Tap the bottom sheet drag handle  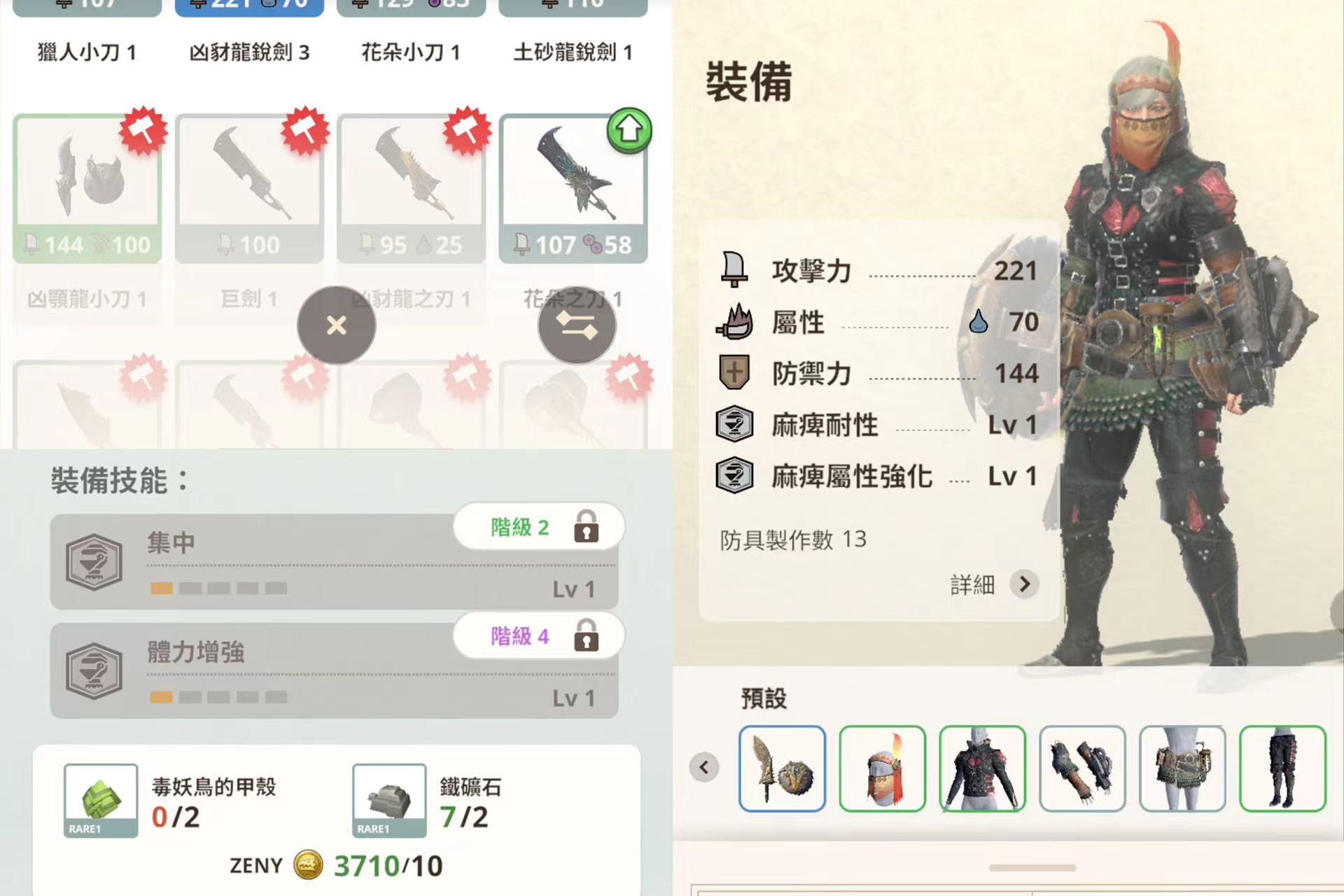(1032, 868)
